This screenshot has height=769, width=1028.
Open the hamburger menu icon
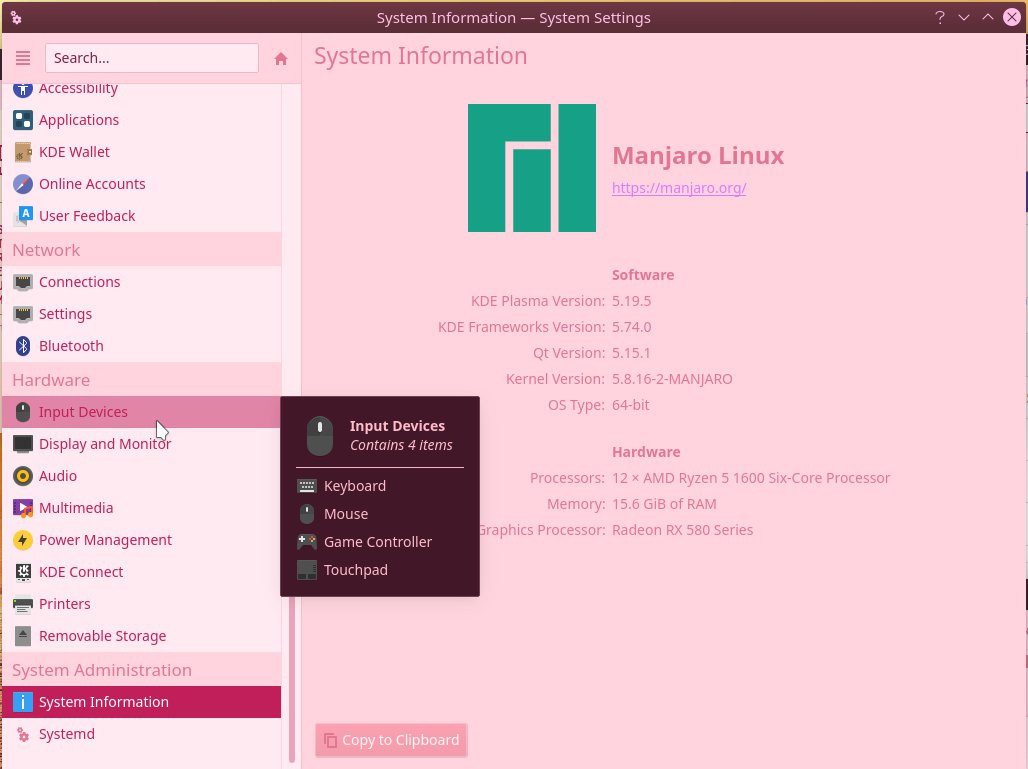tap(23, 58)
